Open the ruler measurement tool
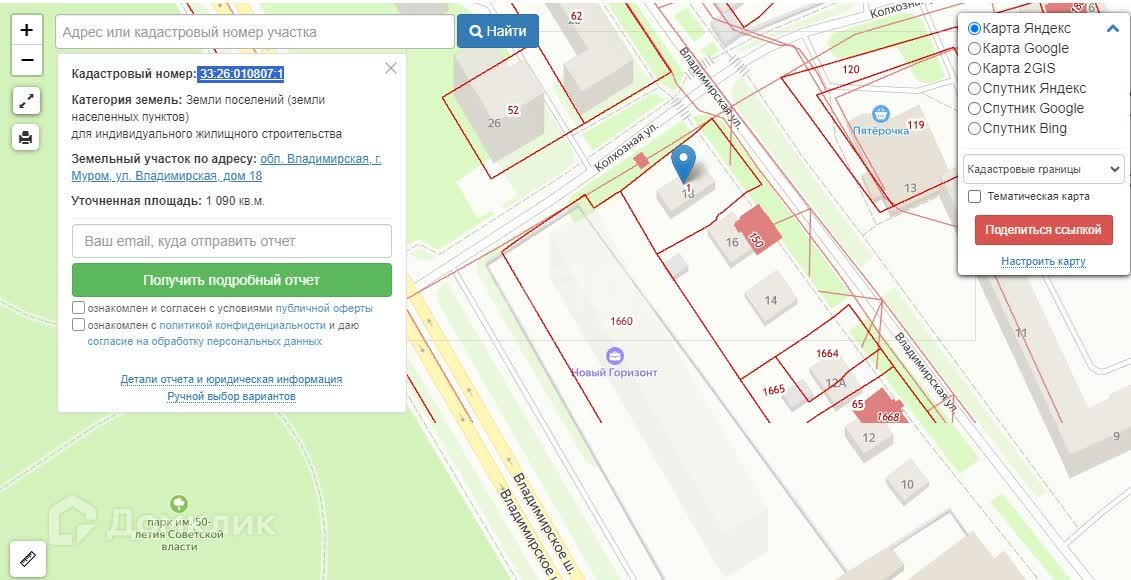Image resolution: width=1131 pixels, height=580 pixels. point(27,559)
